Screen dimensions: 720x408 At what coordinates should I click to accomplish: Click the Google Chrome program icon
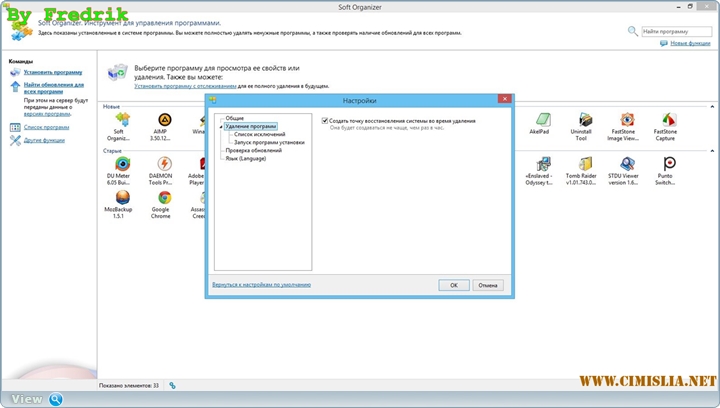point(162,198)
